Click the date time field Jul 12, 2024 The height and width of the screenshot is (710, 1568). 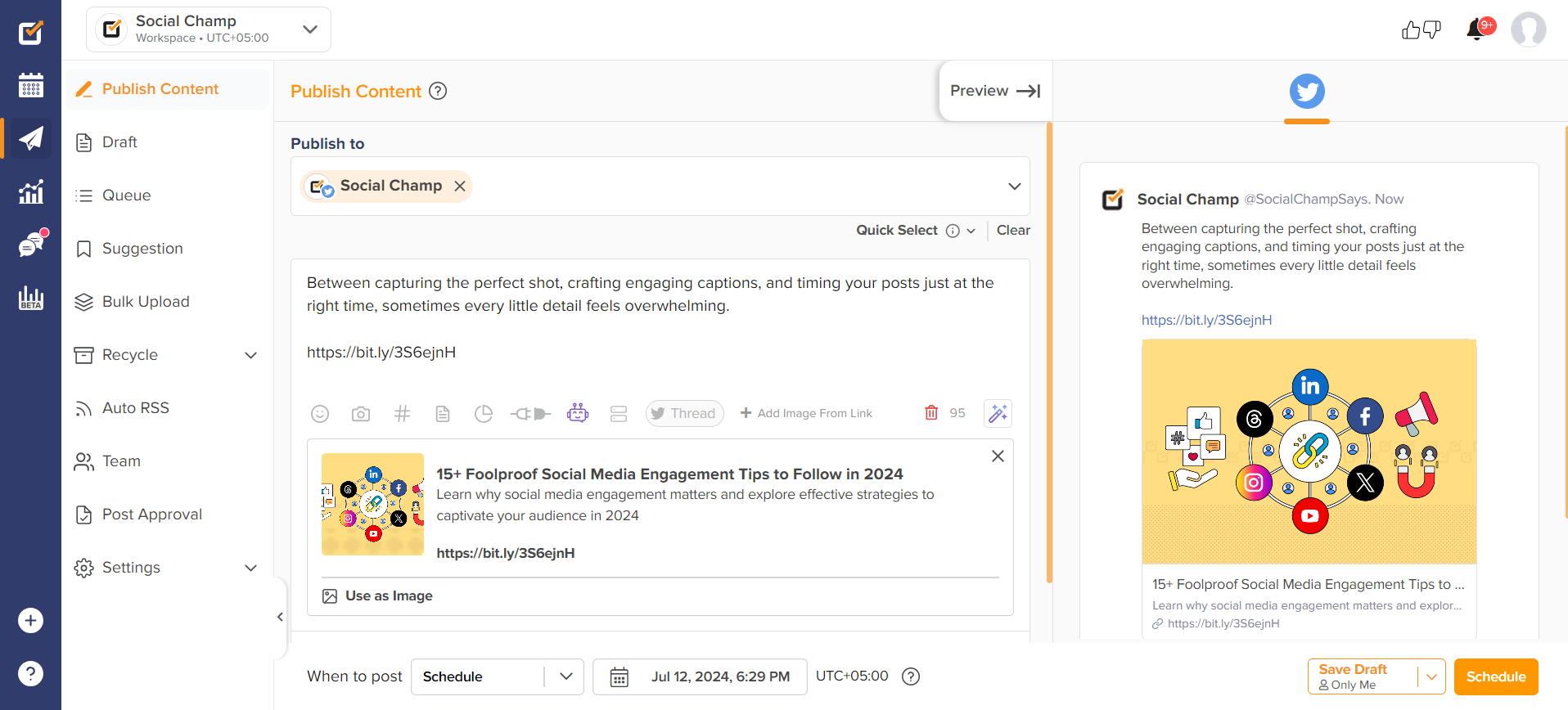[700, 676]
